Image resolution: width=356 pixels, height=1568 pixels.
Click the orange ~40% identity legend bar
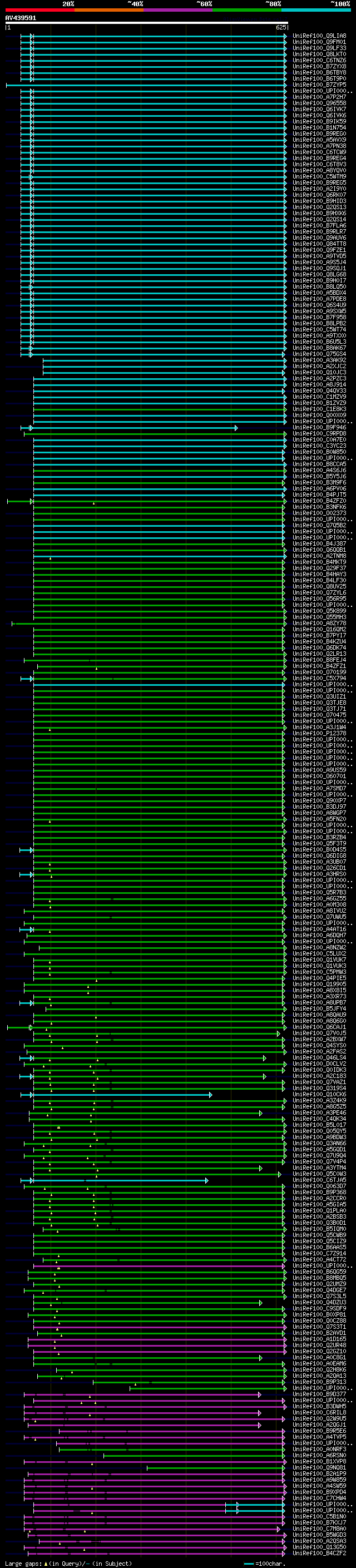[109, 10]
